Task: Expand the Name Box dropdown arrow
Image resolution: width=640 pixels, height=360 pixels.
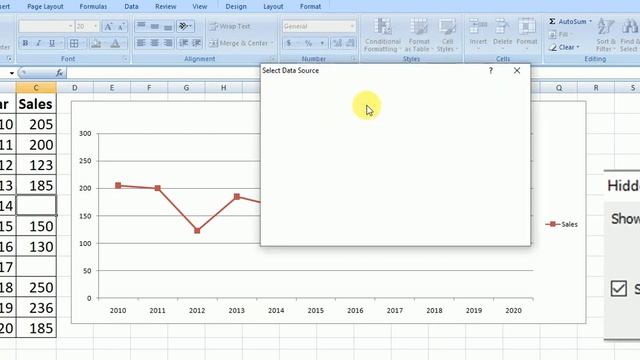Action: click(11, 73)
